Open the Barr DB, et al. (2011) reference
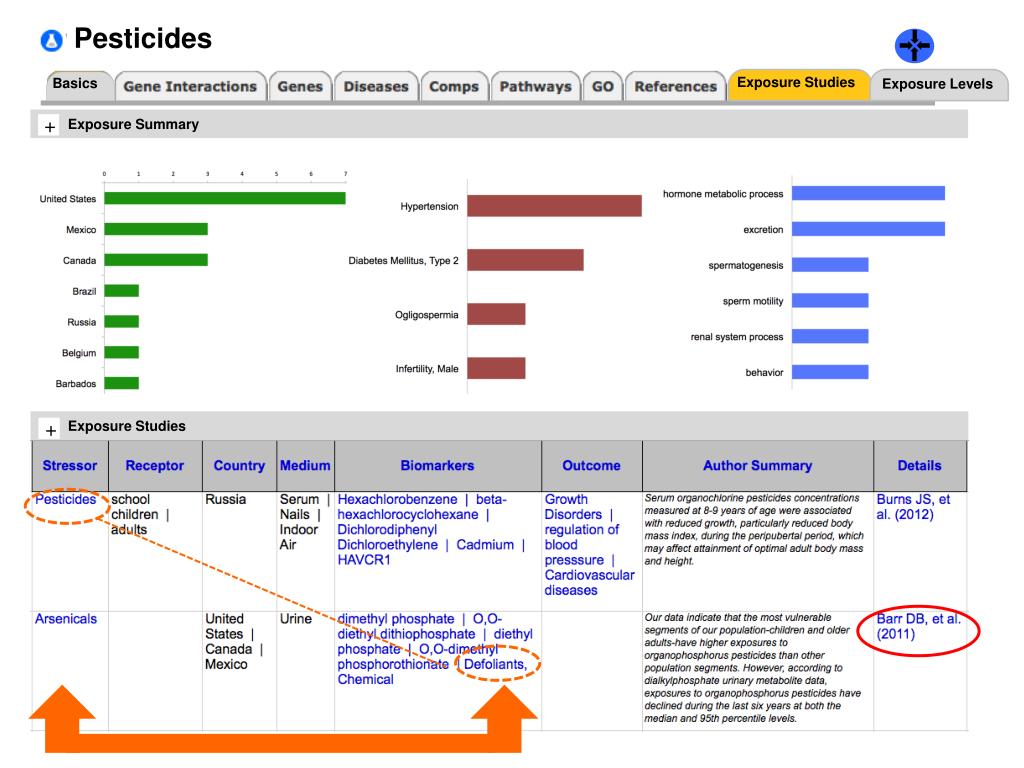The height and width of the screenshot is (768, 1024). [x=918, y=626]
